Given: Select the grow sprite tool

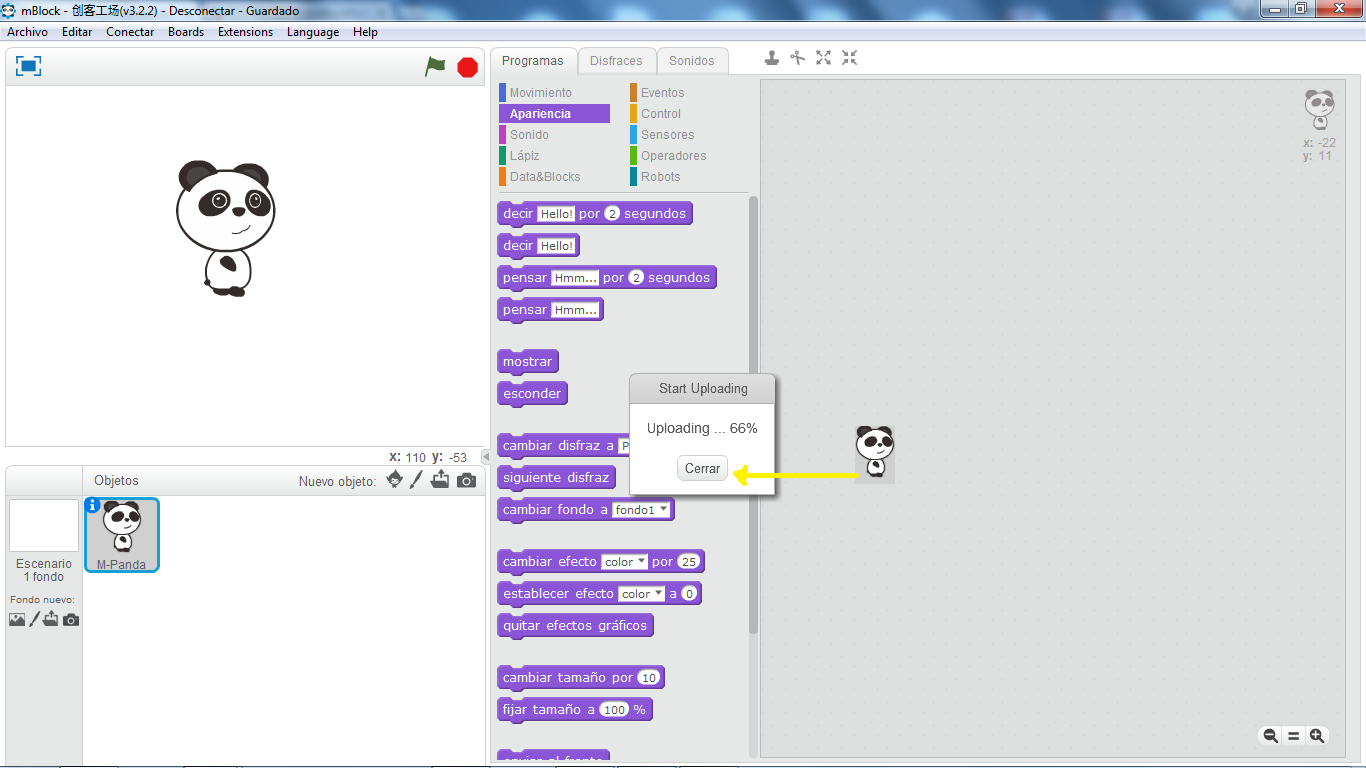Looking at the screenshot, I should pos(823,58).
